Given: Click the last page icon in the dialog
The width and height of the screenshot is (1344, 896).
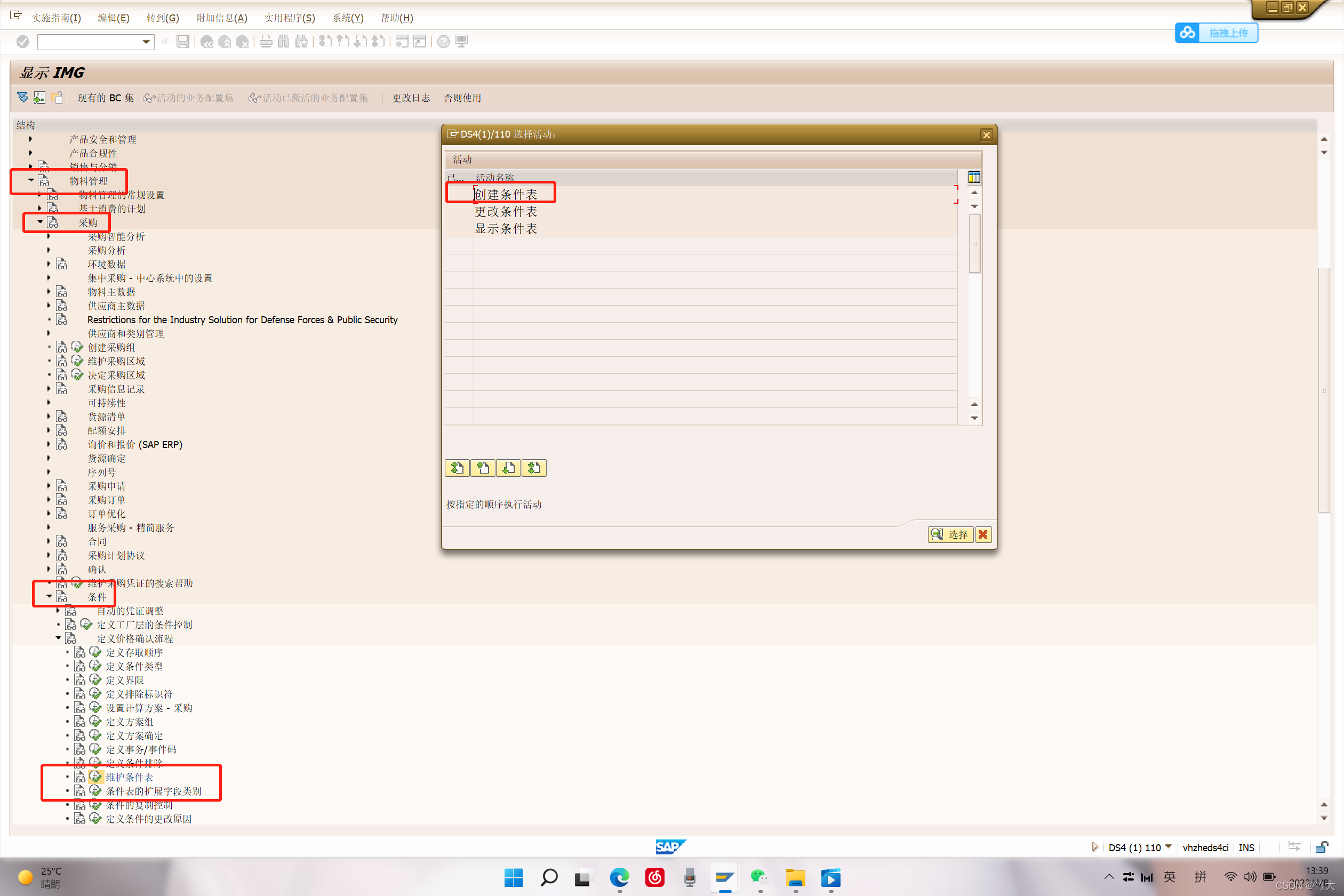Looking at the screenshot, I should coord(534,468).
